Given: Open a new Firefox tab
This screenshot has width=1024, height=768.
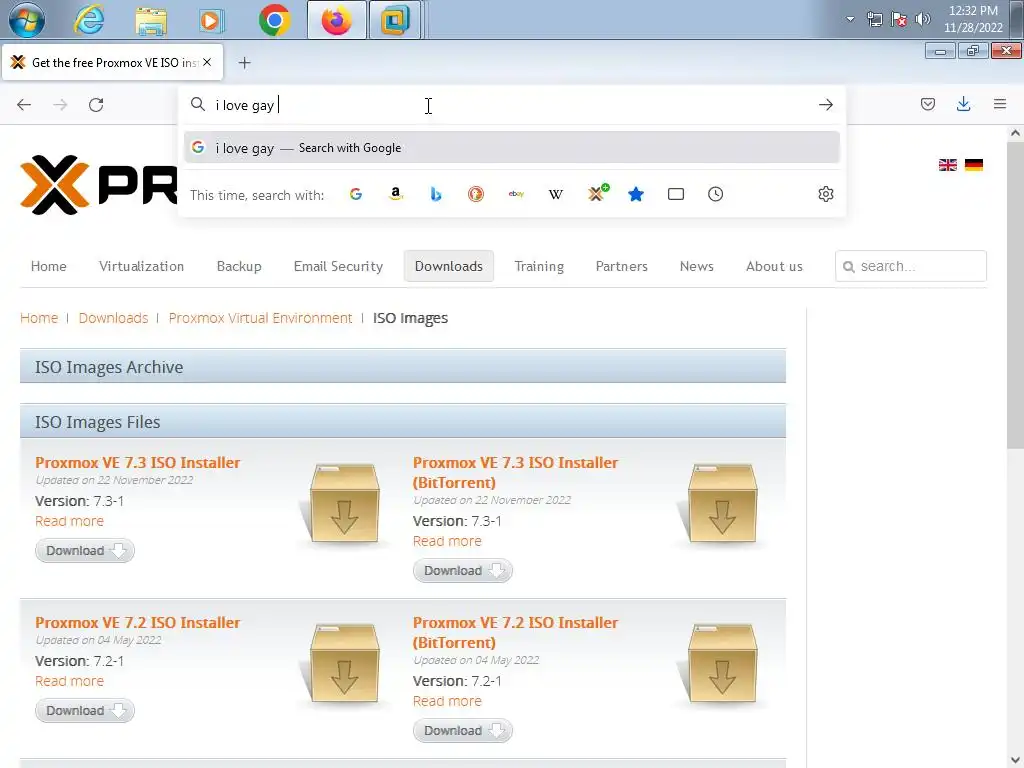Looking at the screenshot, I should tap(244, 63).
